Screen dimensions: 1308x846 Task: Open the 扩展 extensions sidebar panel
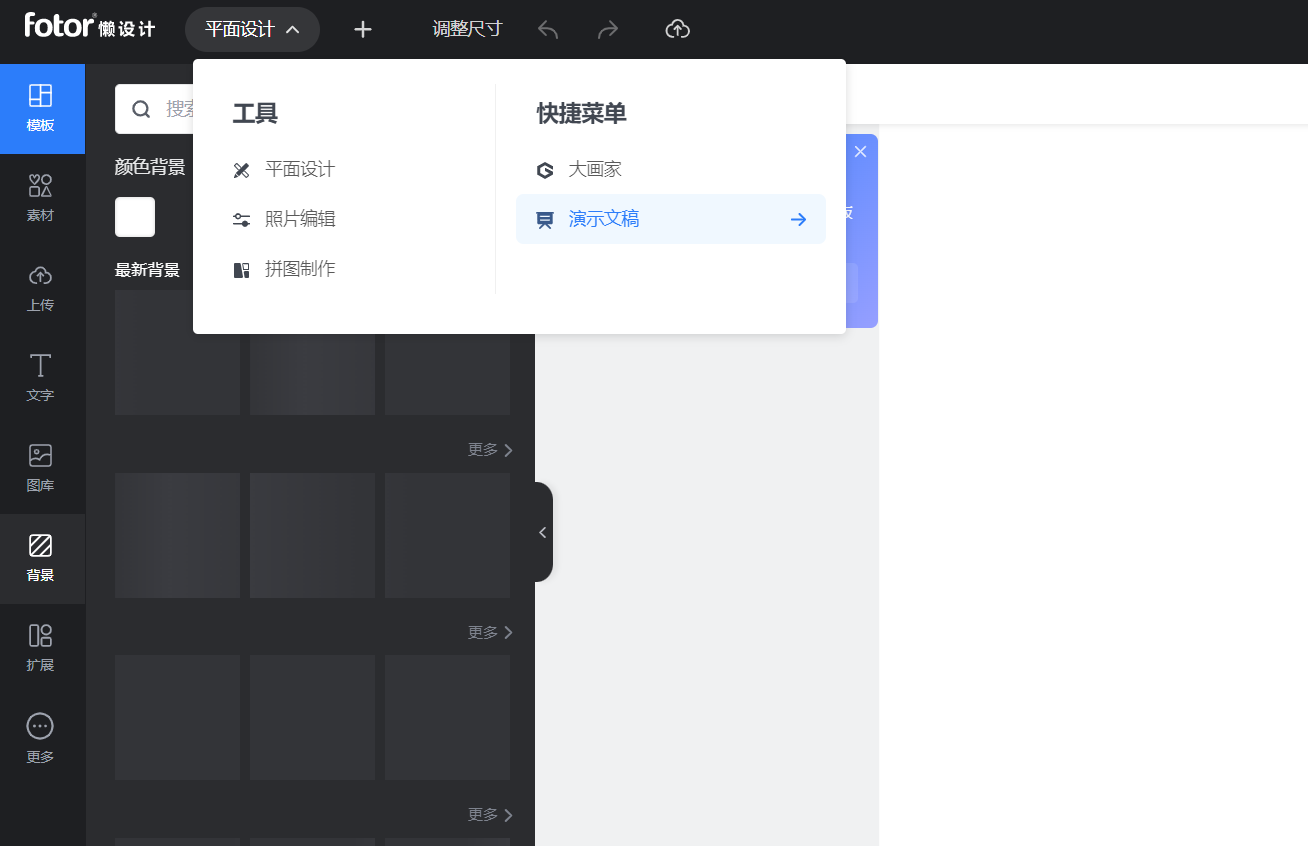[41, 648]
